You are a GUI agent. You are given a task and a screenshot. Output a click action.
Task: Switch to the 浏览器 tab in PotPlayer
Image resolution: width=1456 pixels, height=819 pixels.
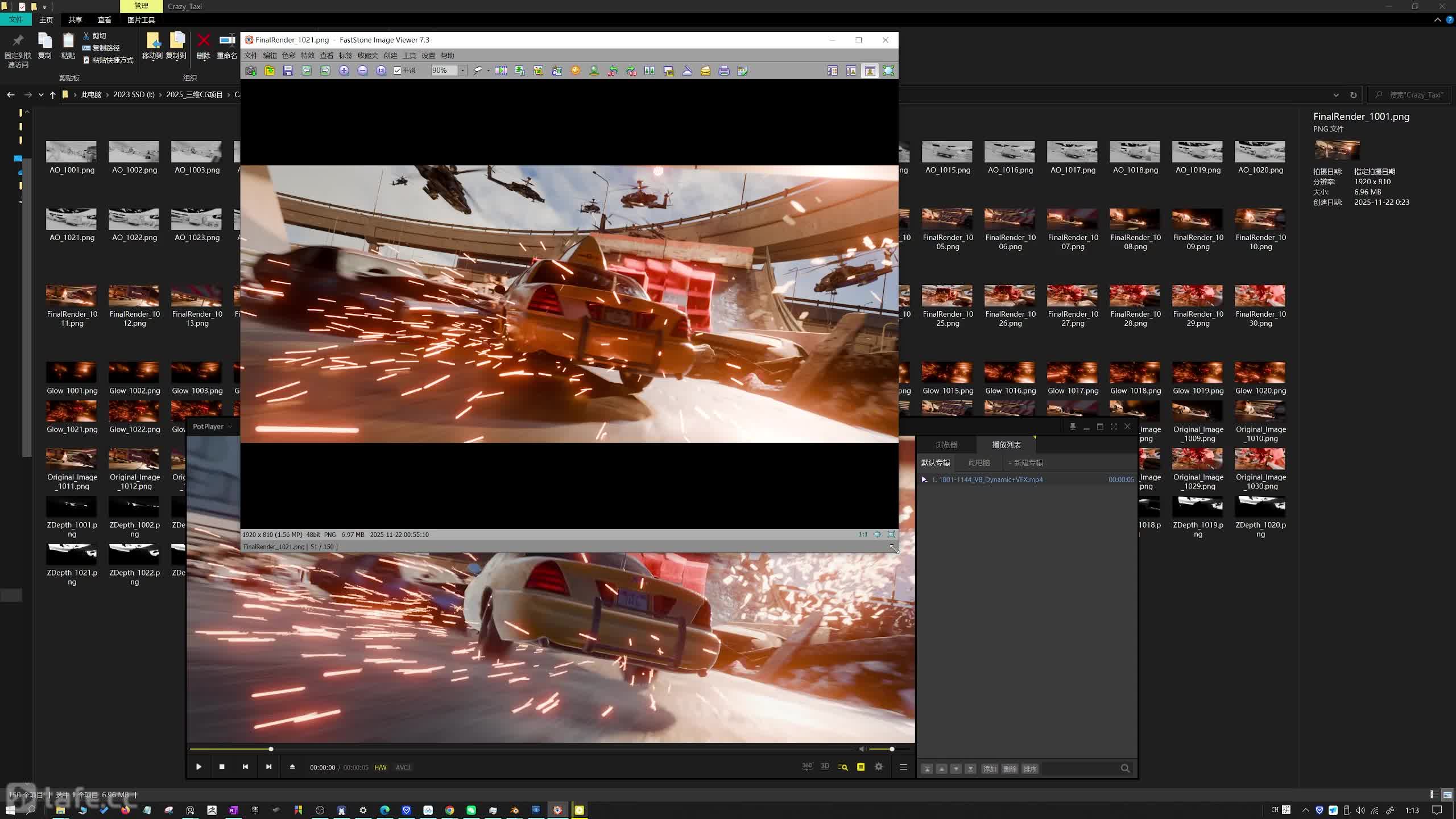(946, 445)
